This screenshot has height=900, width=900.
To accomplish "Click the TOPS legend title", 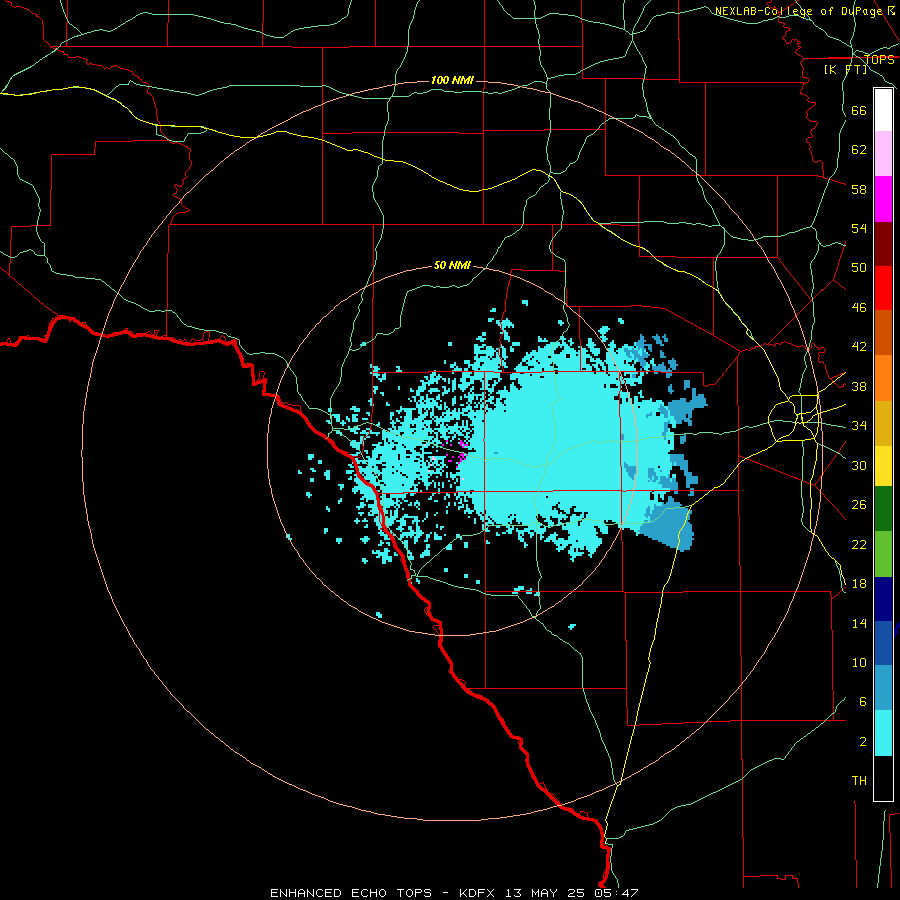I will (x=879, y=59).
